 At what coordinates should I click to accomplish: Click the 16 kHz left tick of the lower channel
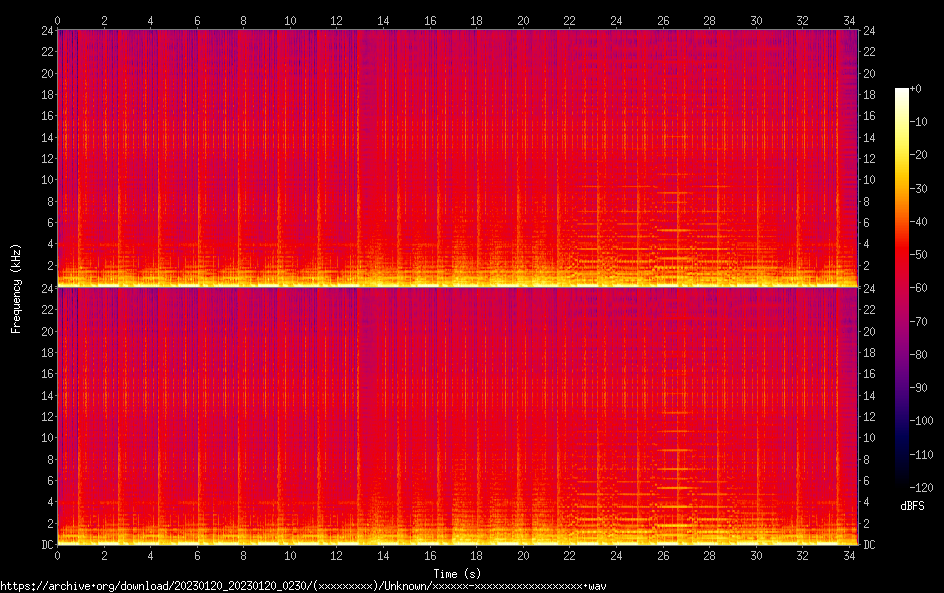click(45, 374)
